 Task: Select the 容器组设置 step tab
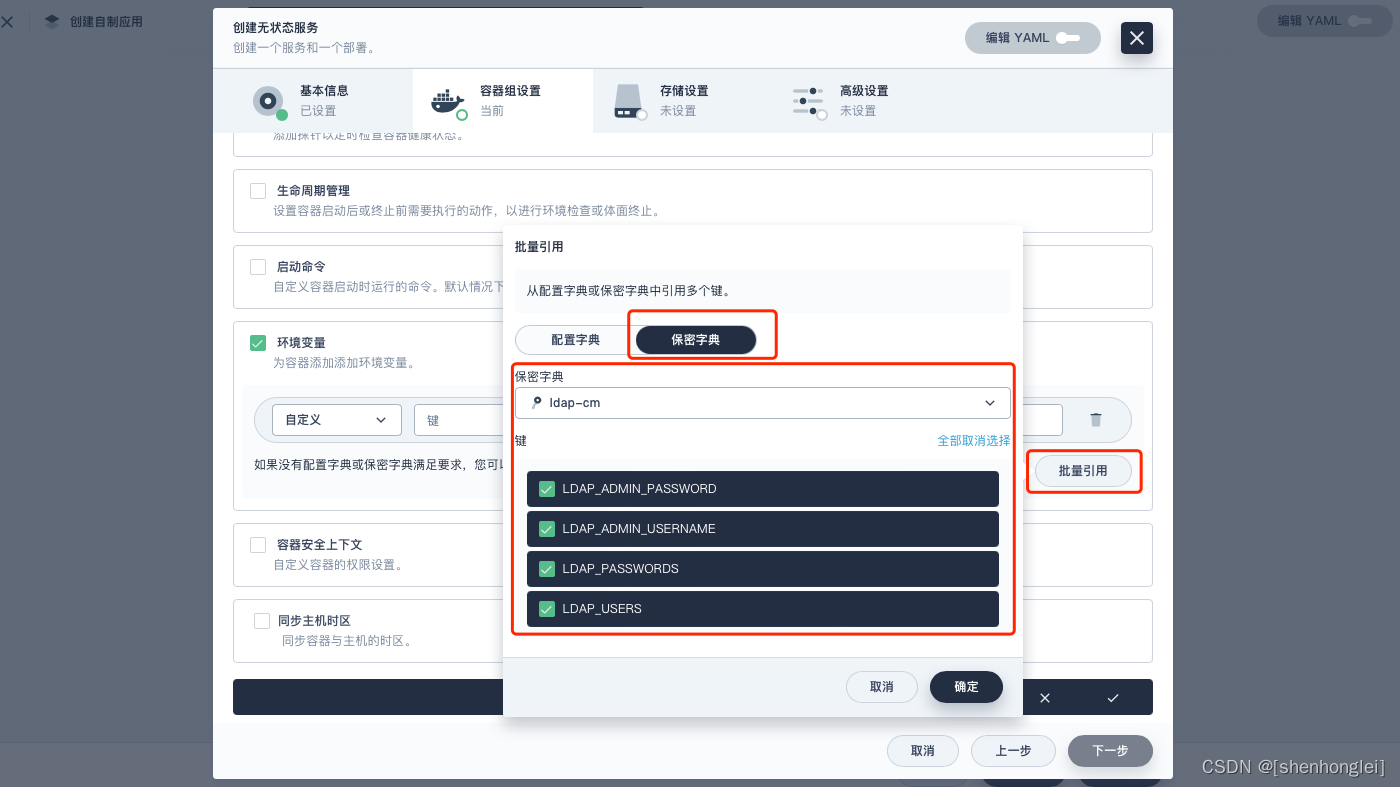click(503, 101)
